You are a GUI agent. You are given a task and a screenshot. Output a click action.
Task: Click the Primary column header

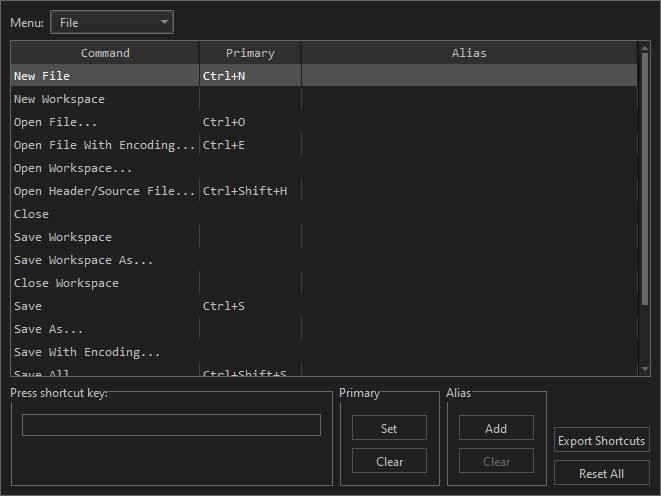(x=250, y=53)
